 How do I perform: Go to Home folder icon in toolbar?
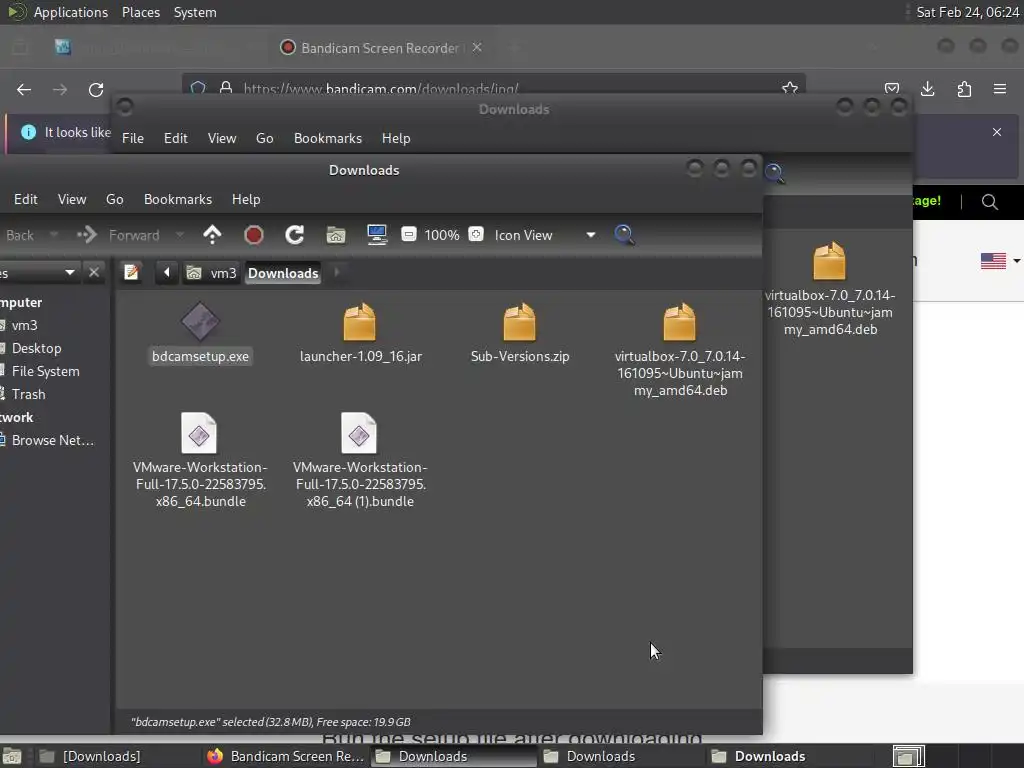pyautogui.click(x=336, y=234)
